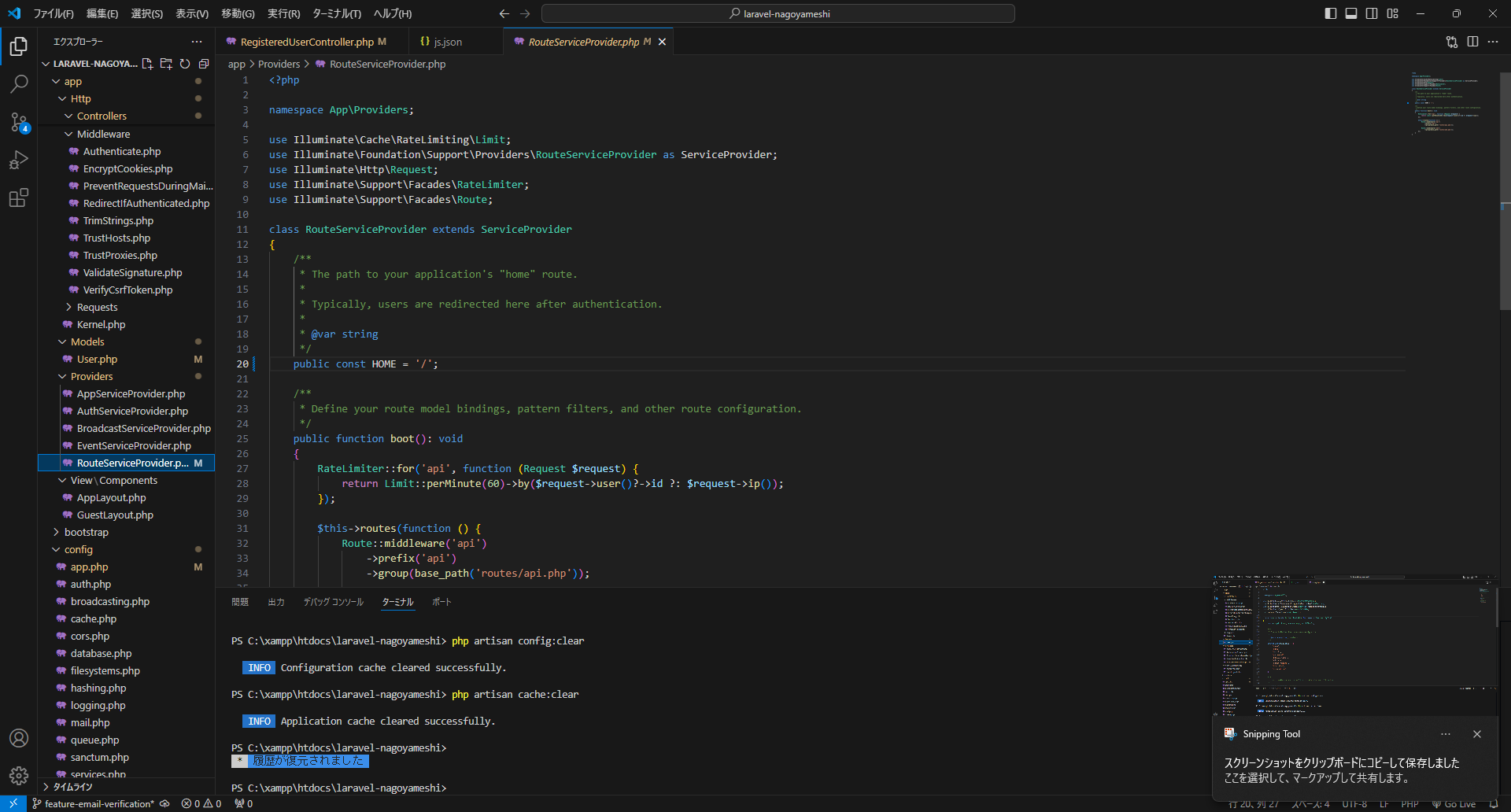The width and height of the screenshot is (1511, 812).
Task: Refresh the explorer file tree
Action: pyautogui.click(x=185, y=64)
